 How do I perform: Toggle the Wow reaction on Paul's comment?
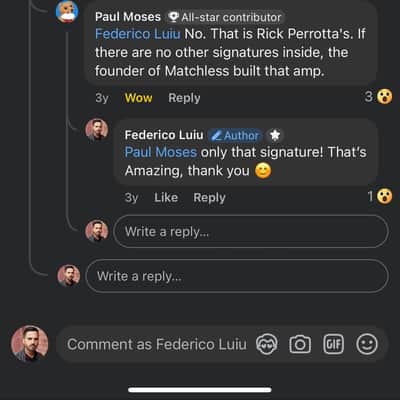pyautogui.click(x=138, y=98)
